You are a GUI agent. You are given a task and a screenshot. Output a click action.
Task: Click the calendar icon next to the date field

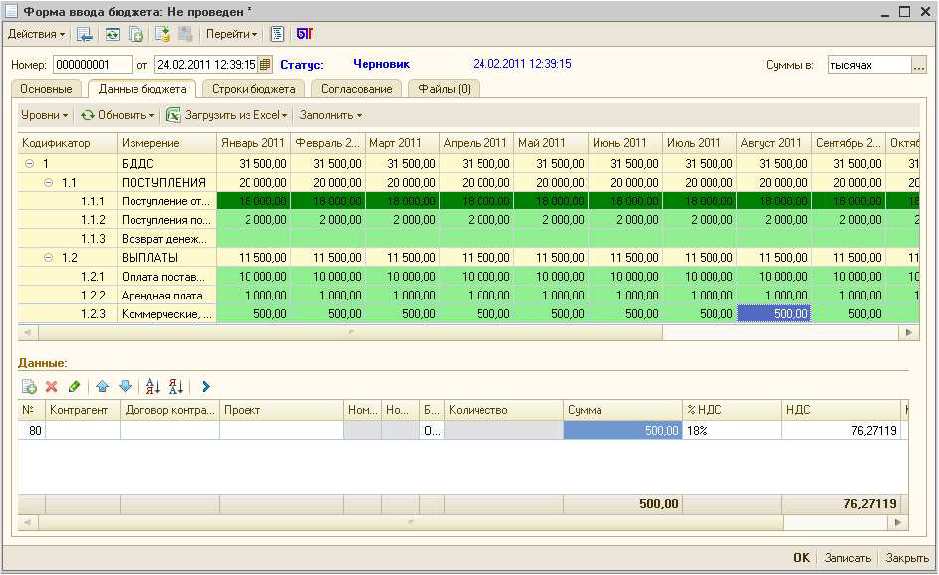pos(264,65)
